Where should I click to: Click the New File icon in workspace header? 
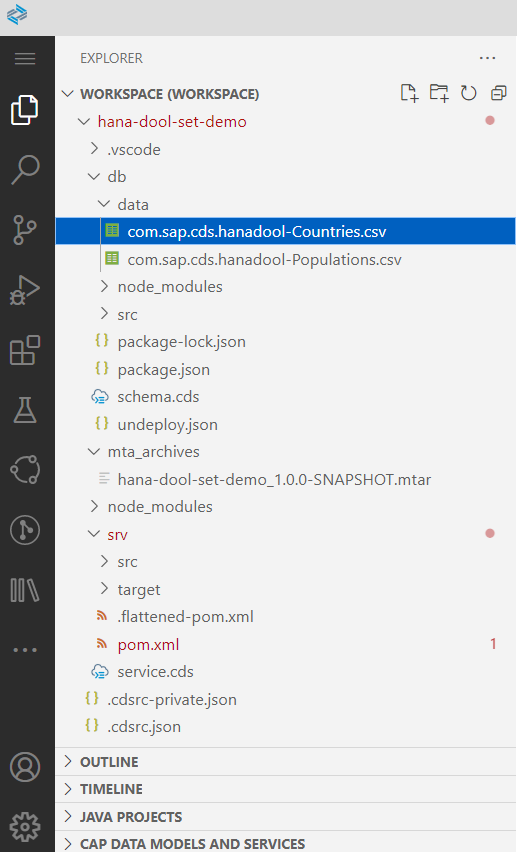(409, 93)
